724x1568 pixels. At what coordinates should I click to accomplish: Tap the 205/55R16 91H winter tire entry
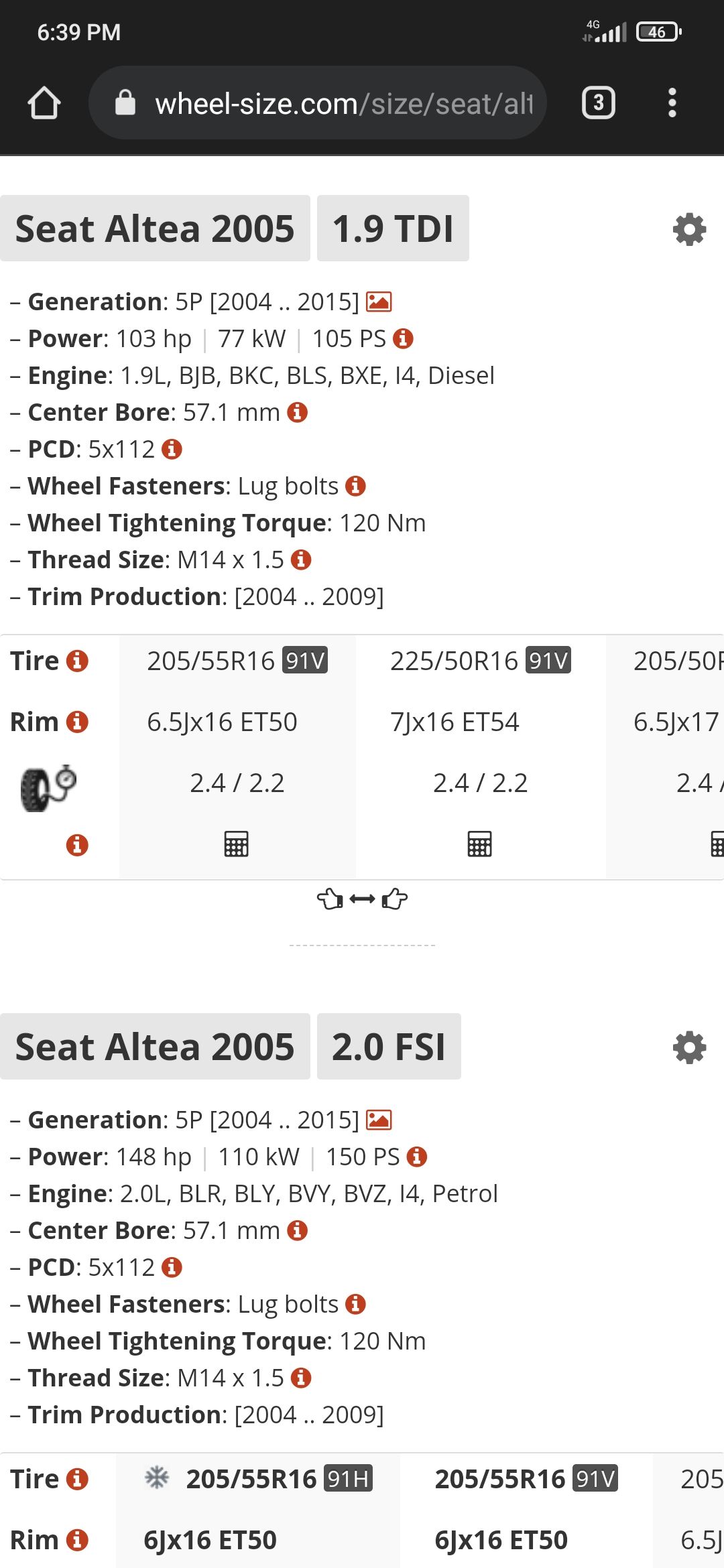(x=259, y=1478)
